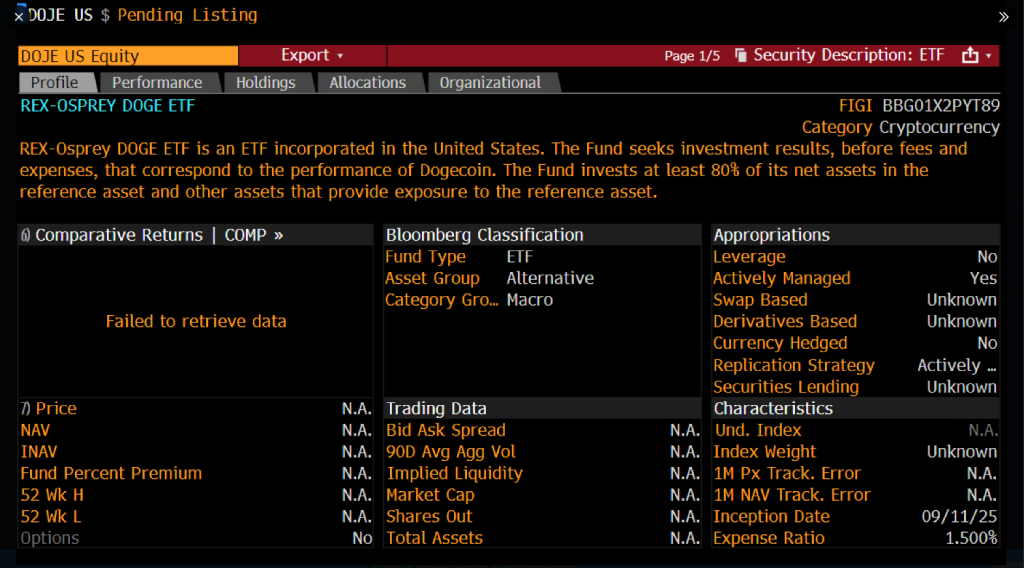
Task: Open the Allocations tab
Action: tap(368, 83)
